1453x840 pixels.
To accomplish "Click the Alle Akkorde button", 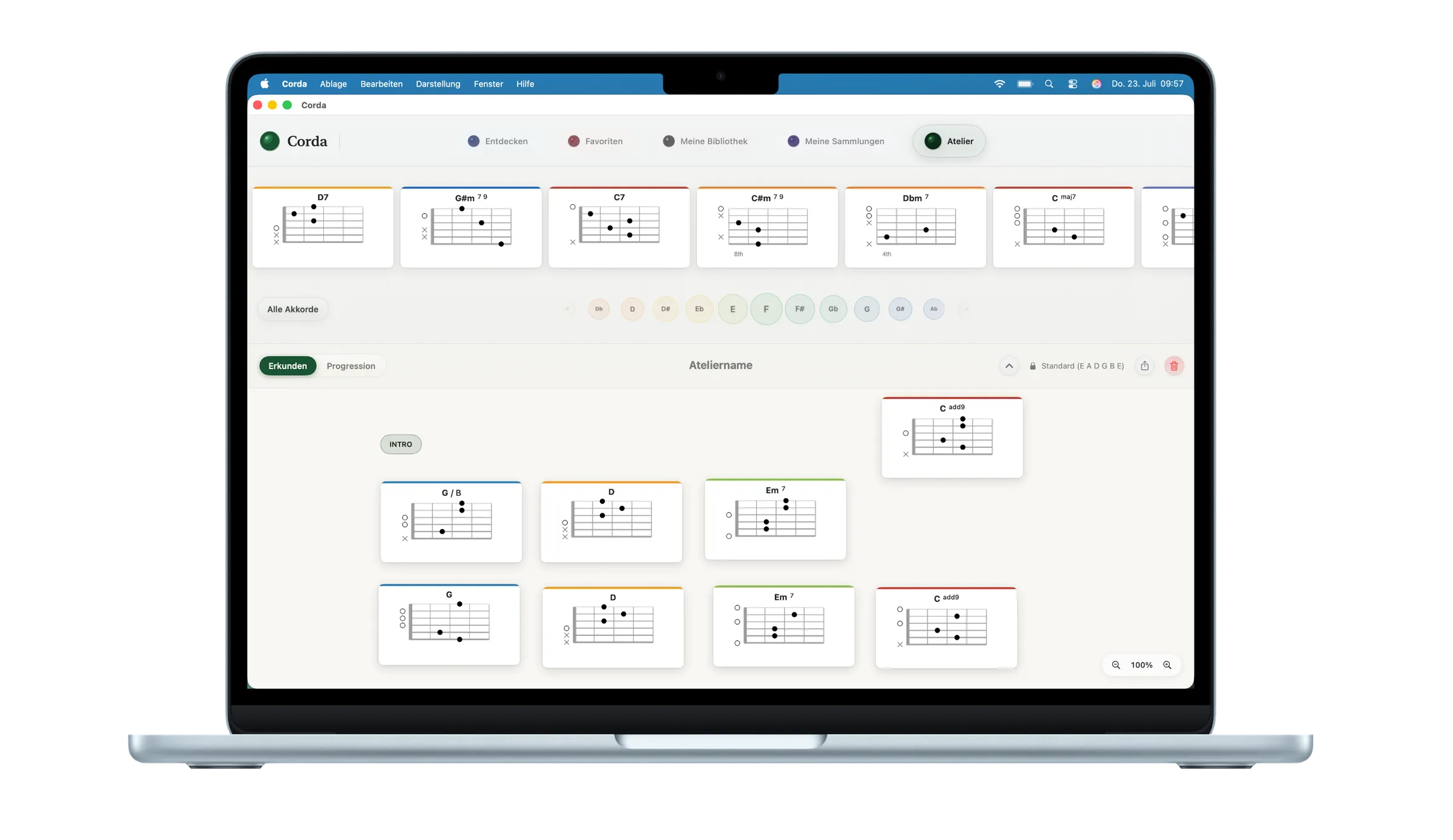I will (x=292, y=309).
